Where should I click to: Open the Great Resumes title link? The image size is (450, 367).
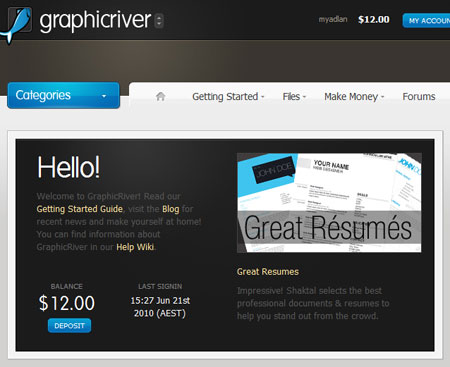coord(268,272)
